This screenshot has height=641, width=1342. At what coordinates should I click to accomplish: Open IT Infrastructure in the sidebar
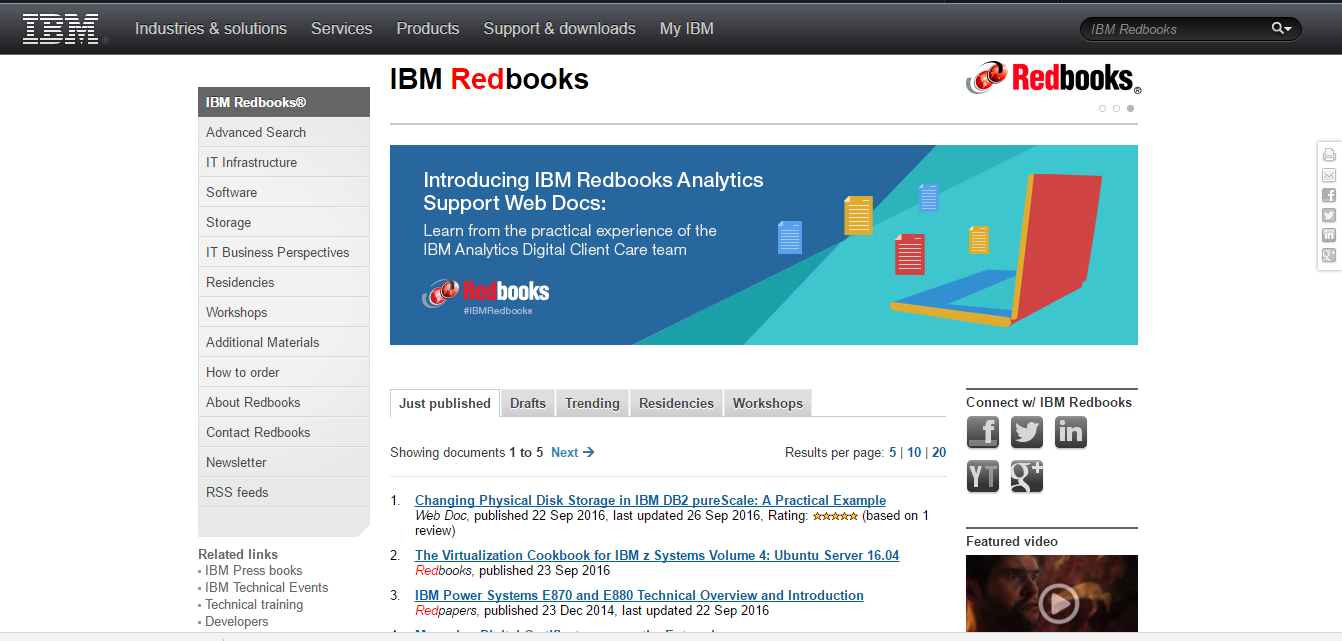click(x=284, y=162)
